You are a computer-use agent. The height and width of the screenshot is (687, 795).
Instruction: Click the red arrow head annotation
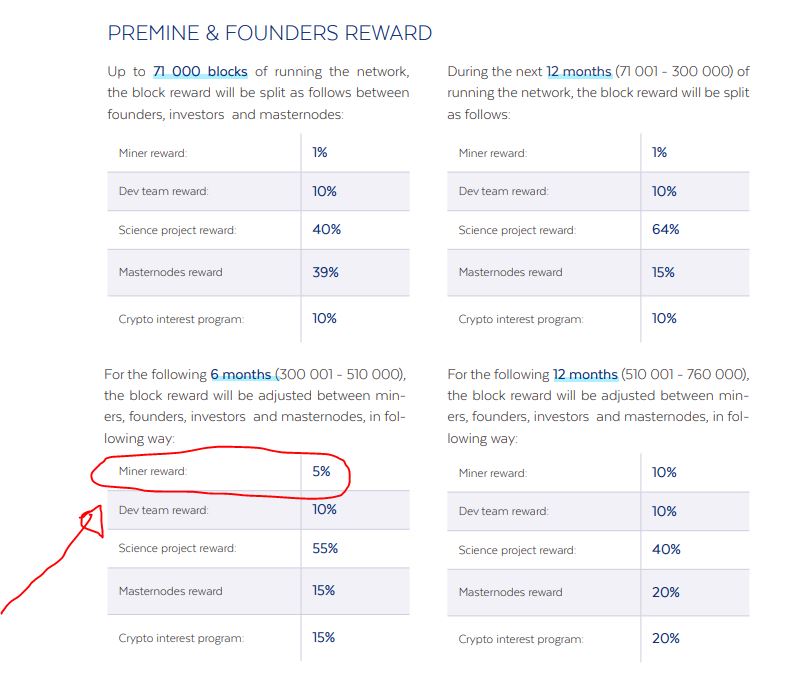click(92, 521)
